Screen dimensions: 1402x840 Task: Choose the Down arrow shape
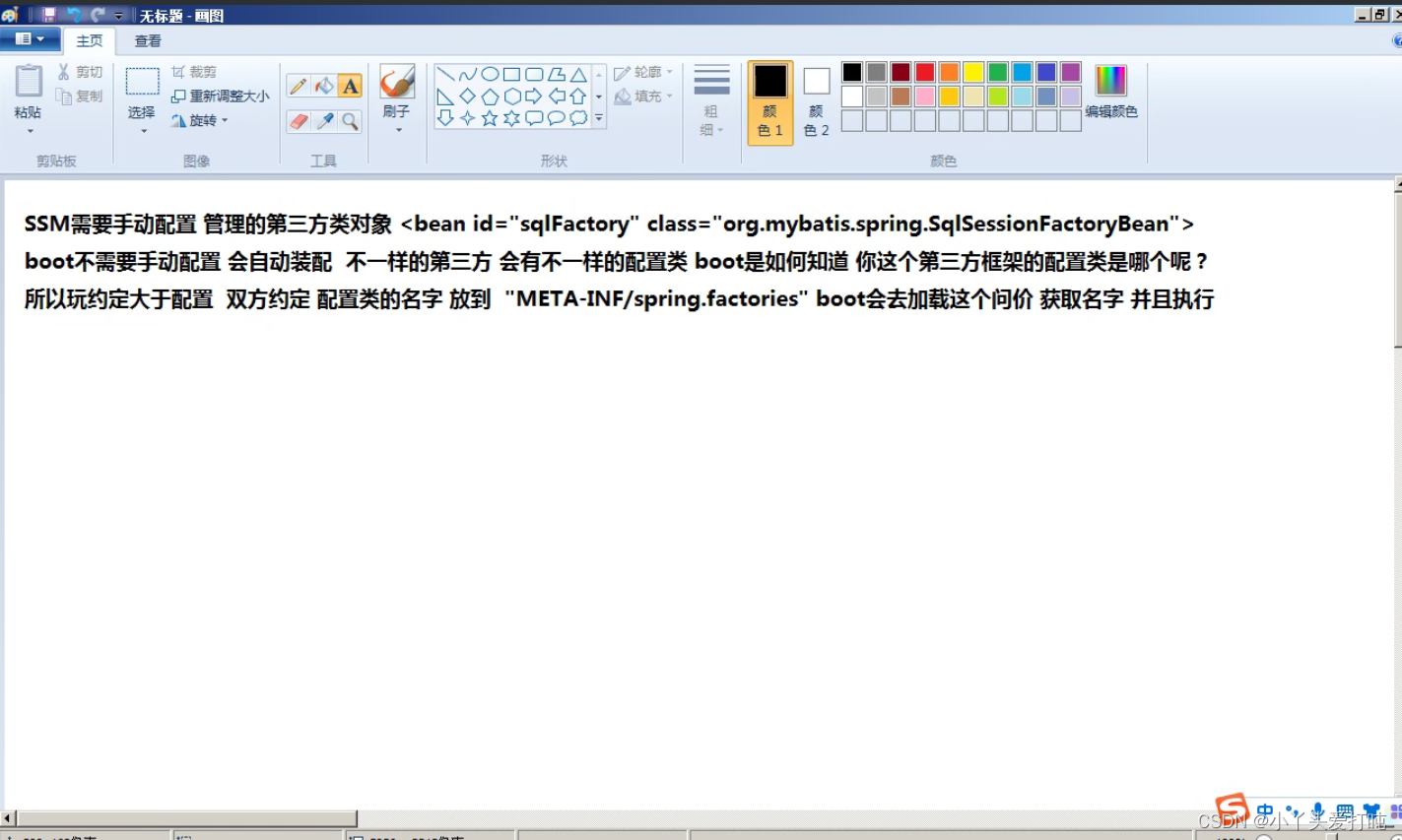[445, 118]
